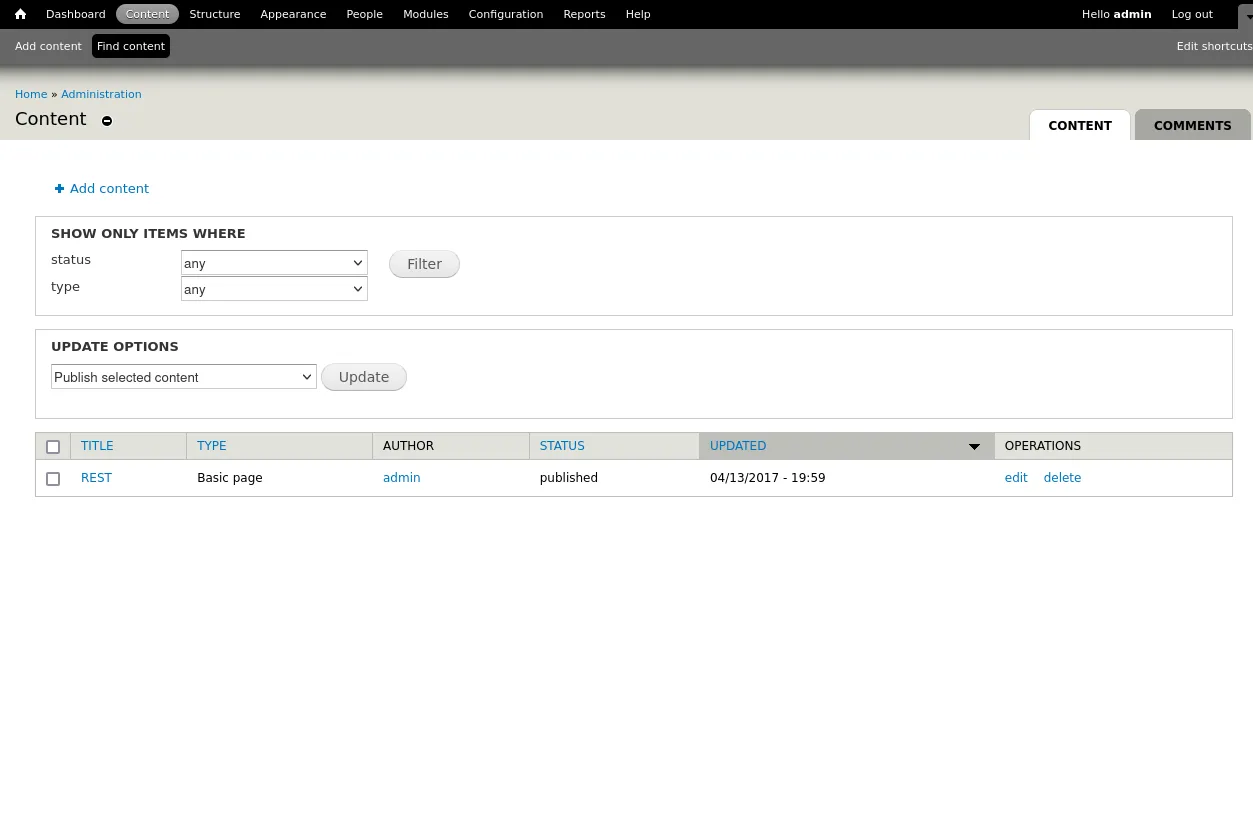Open the Help menu
Screen dimensions: 1253x832
[x=638, y=14]
